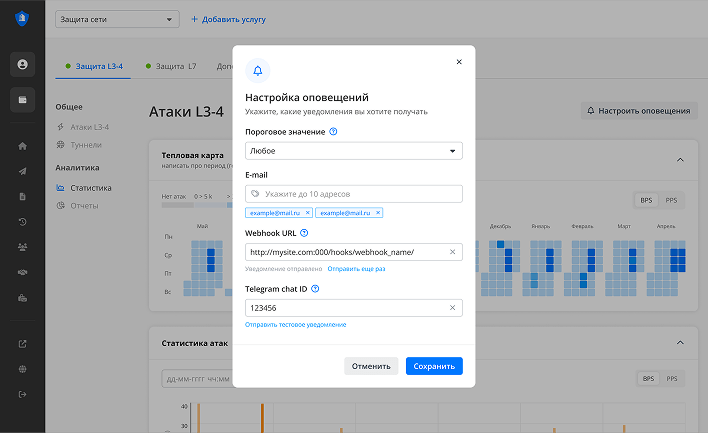
Task: Click Отменить to cancel changes
Action: point(371,366)
